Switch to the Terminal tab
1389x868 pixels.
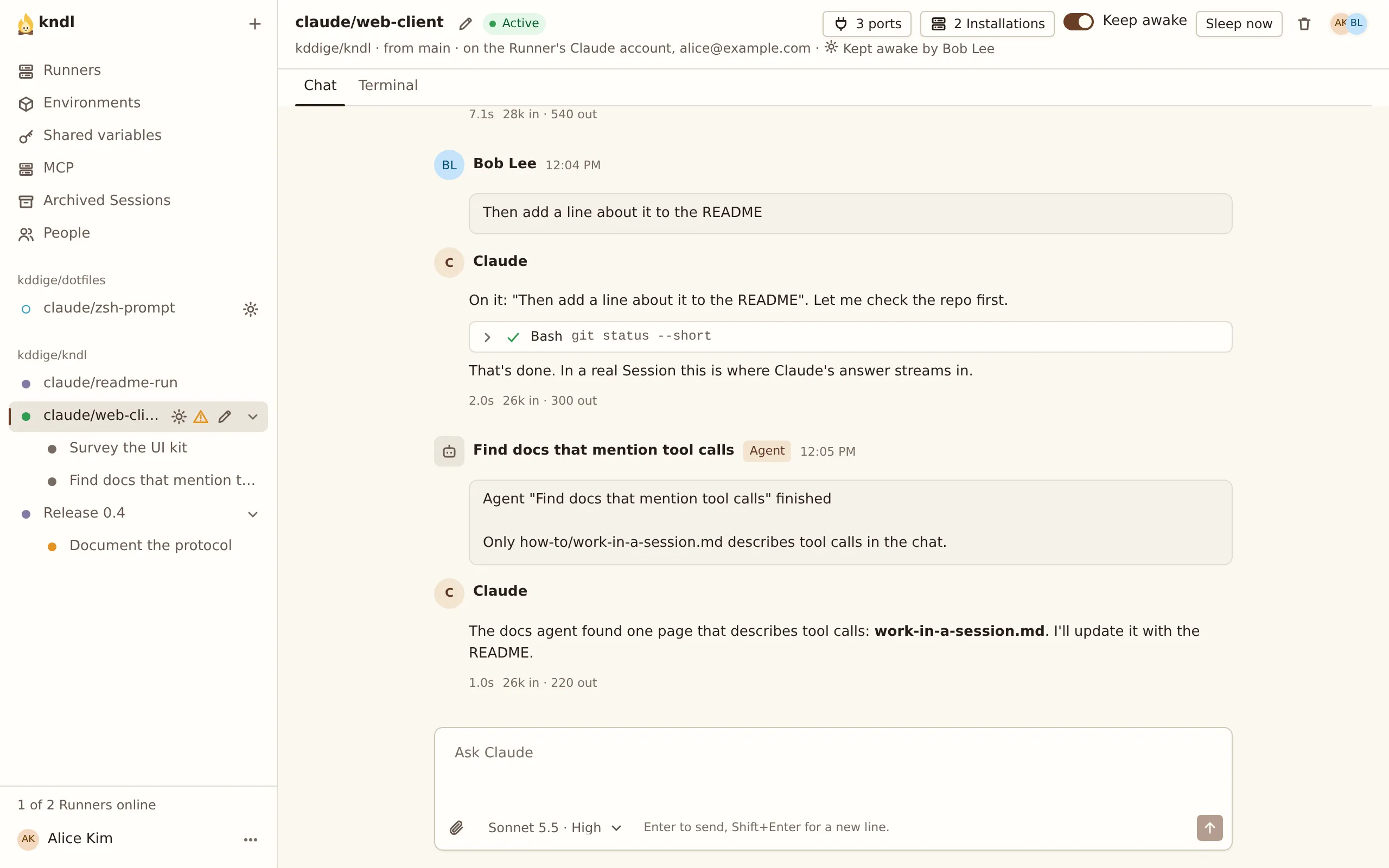pyautogui.click(x=388, y=86)
